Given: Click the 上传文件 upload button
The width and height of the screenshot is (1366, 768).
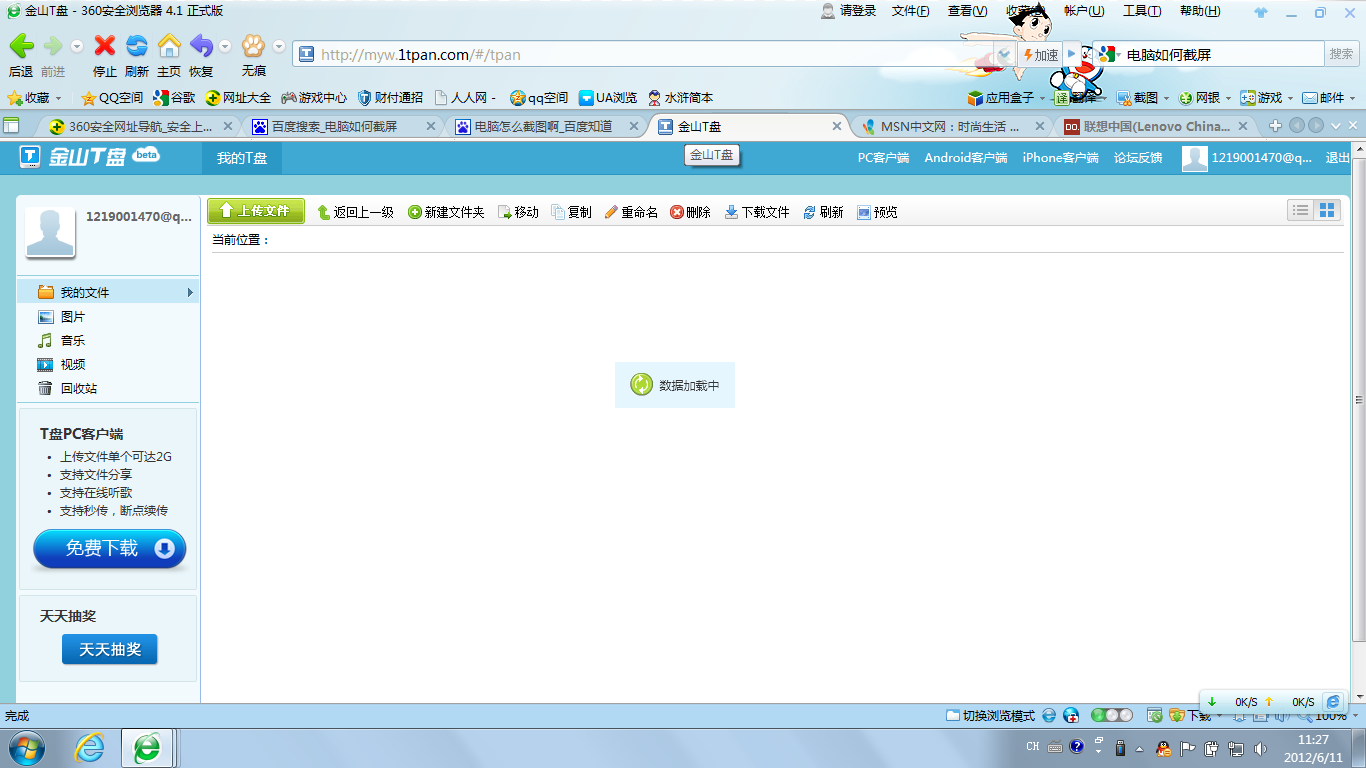Looking at the screenshot, I should click(256, 211).
